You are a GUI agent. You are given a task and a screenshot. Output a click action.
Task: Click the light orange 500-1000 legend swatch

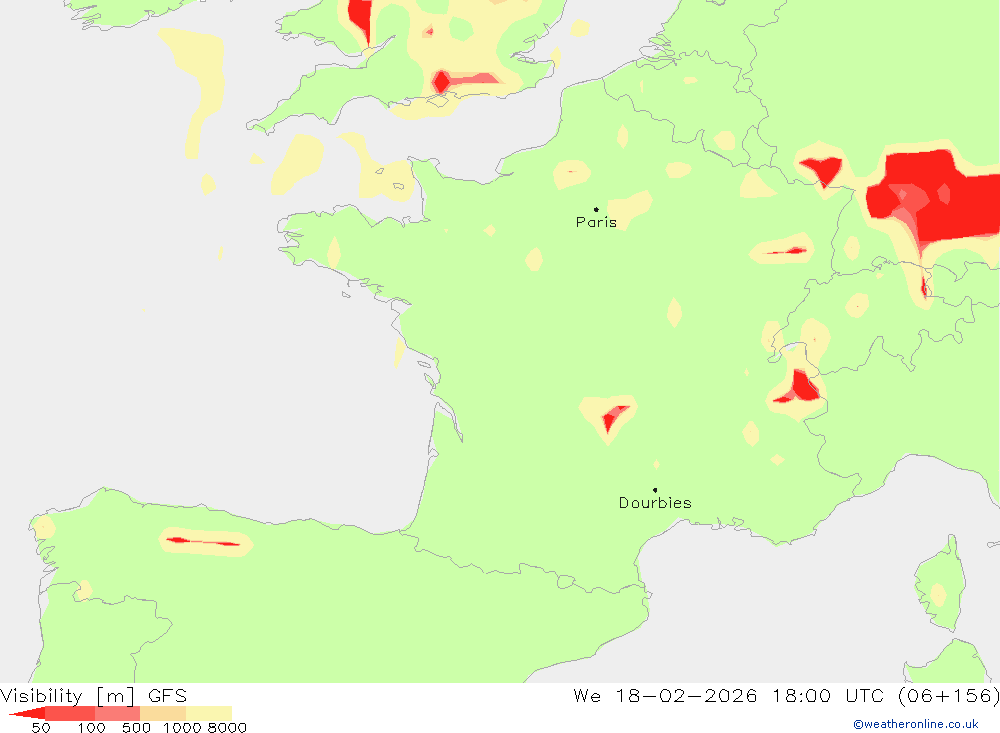point(163,713)
